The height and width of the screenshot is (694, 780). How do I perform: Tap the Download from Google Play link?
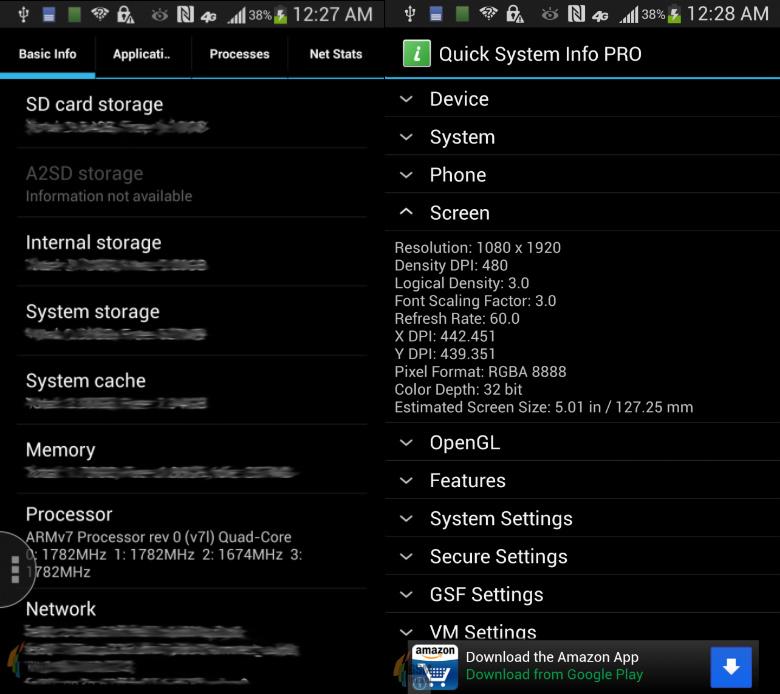tap(554, 675)
